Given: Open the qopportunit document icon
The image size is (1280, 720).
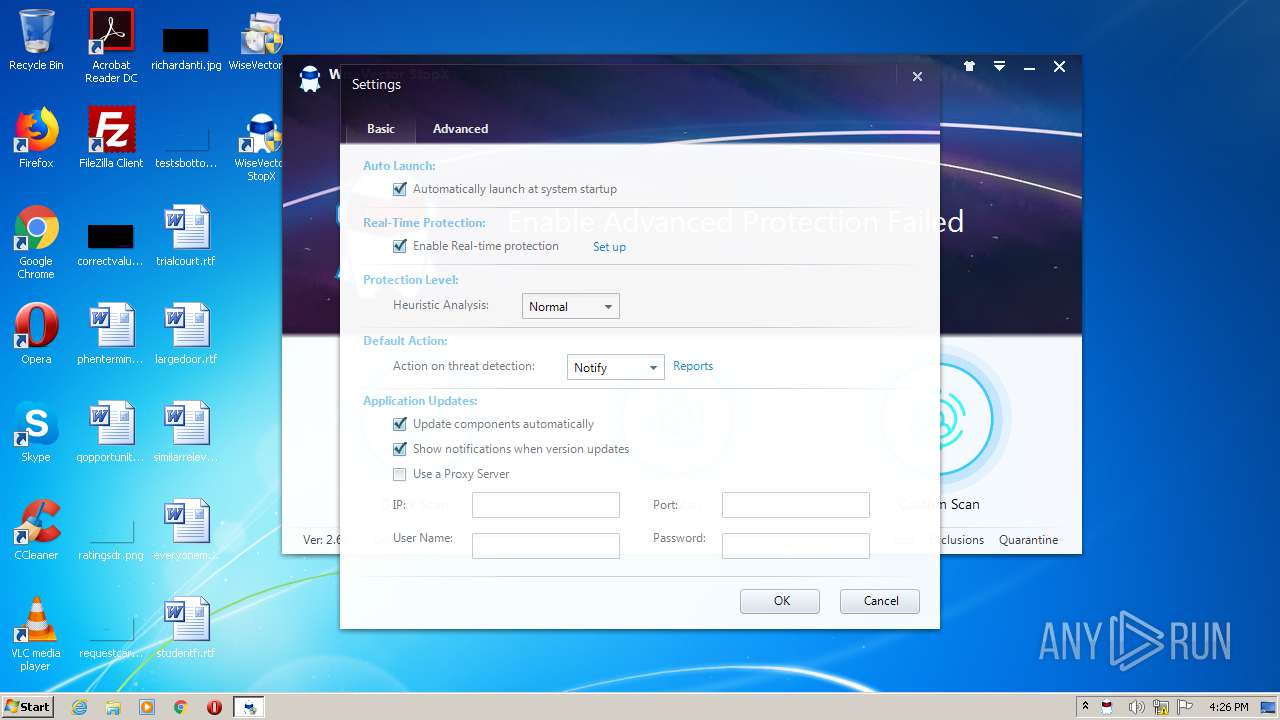Looking at the screenshot, I should click(111, 432).
